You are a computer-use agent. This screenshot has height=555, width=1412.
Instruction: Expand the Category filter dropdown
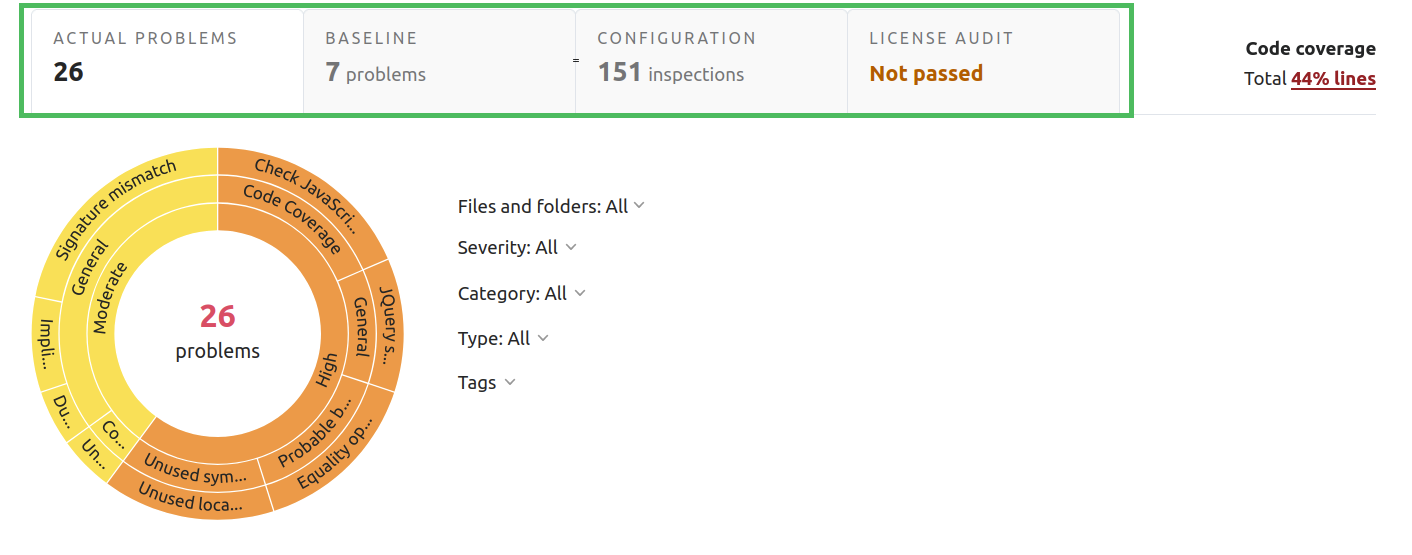coord(521,293)
